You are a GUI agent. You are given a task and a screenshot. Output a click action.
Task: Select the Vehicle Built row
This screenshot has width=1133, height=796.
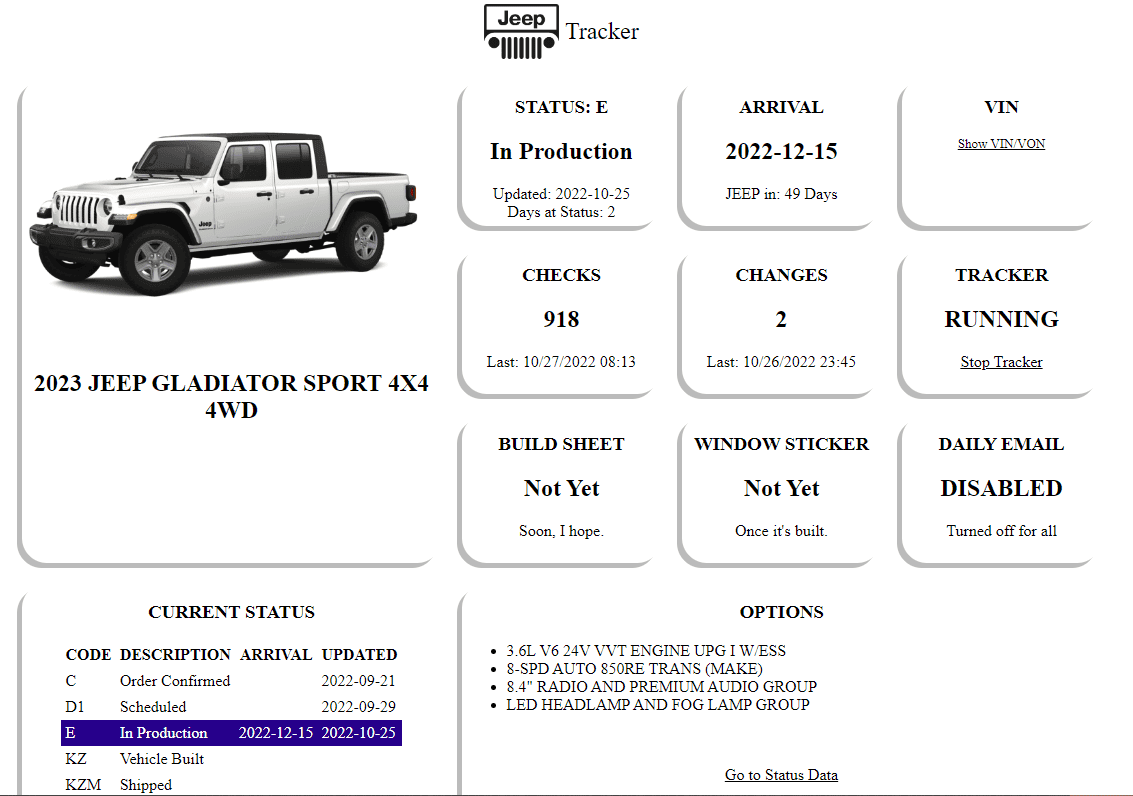[x=231, y=758]
